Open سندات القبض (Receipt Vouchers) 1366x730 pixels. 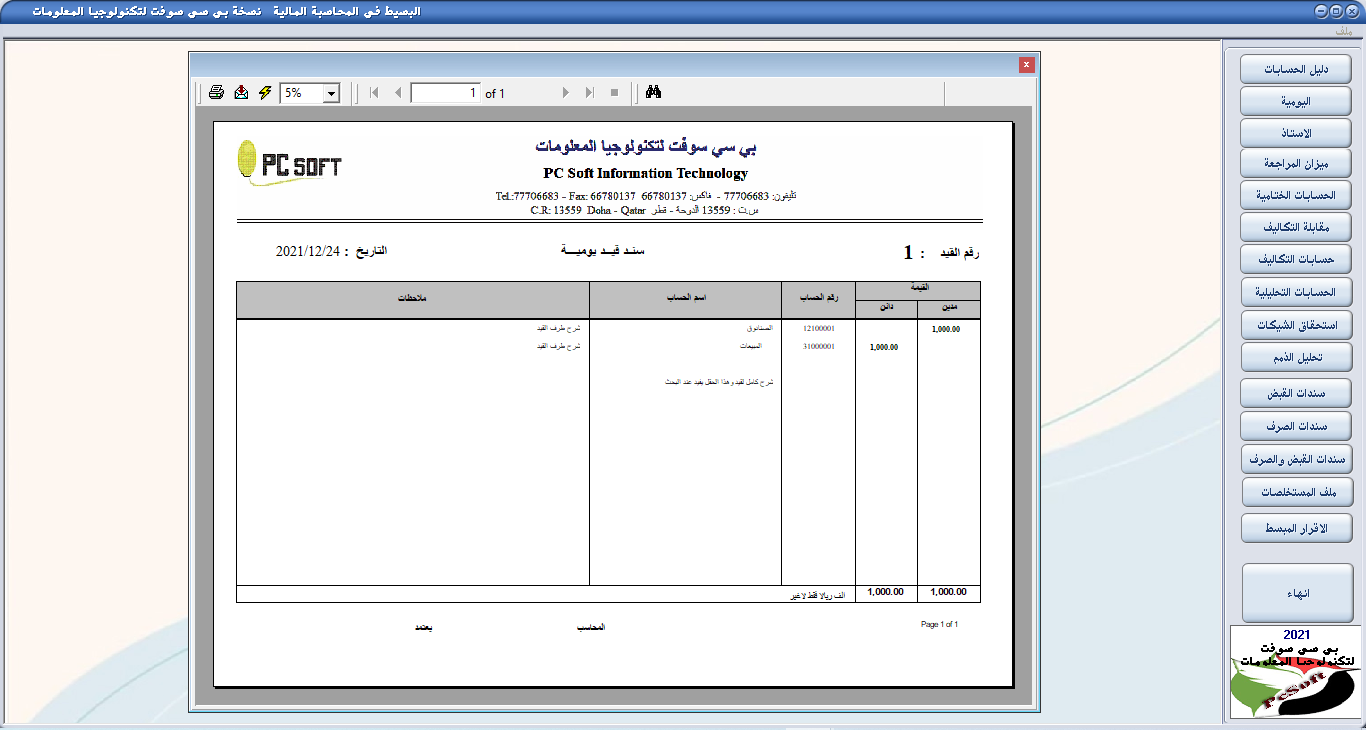point(1294,393)
